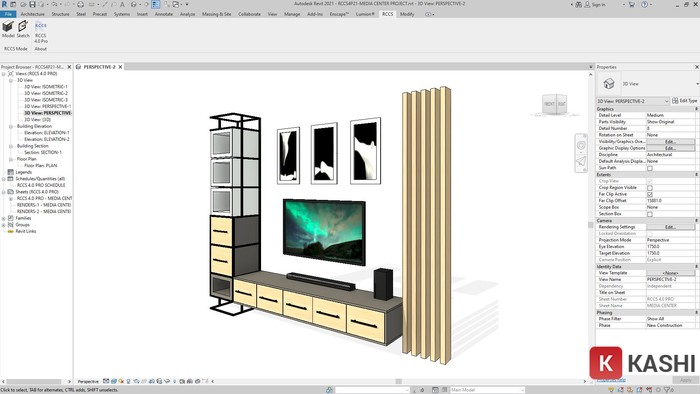Collapse the Graphics properties section

coord(696,109)
